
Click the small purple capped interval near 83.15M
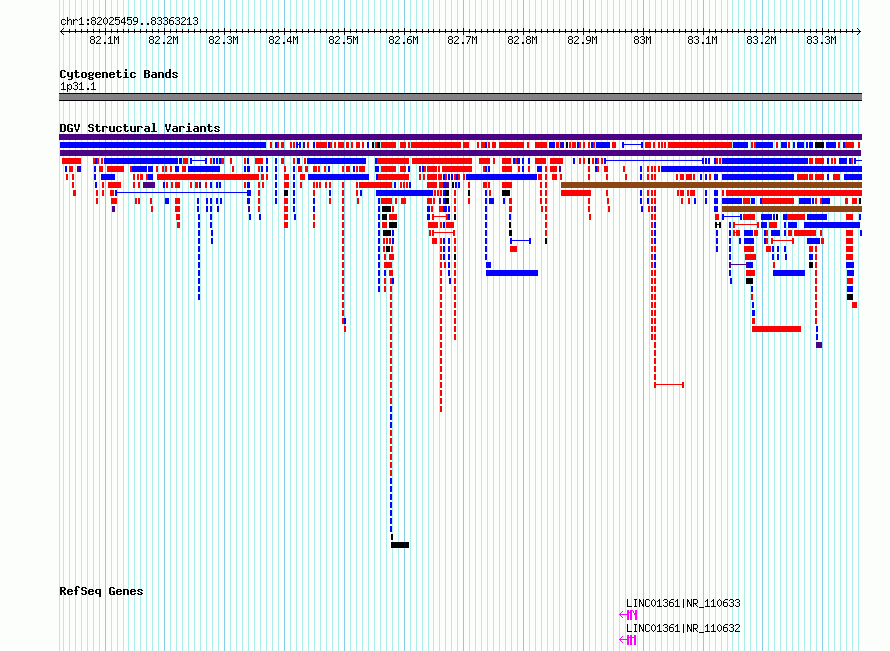tap(738, 265)
